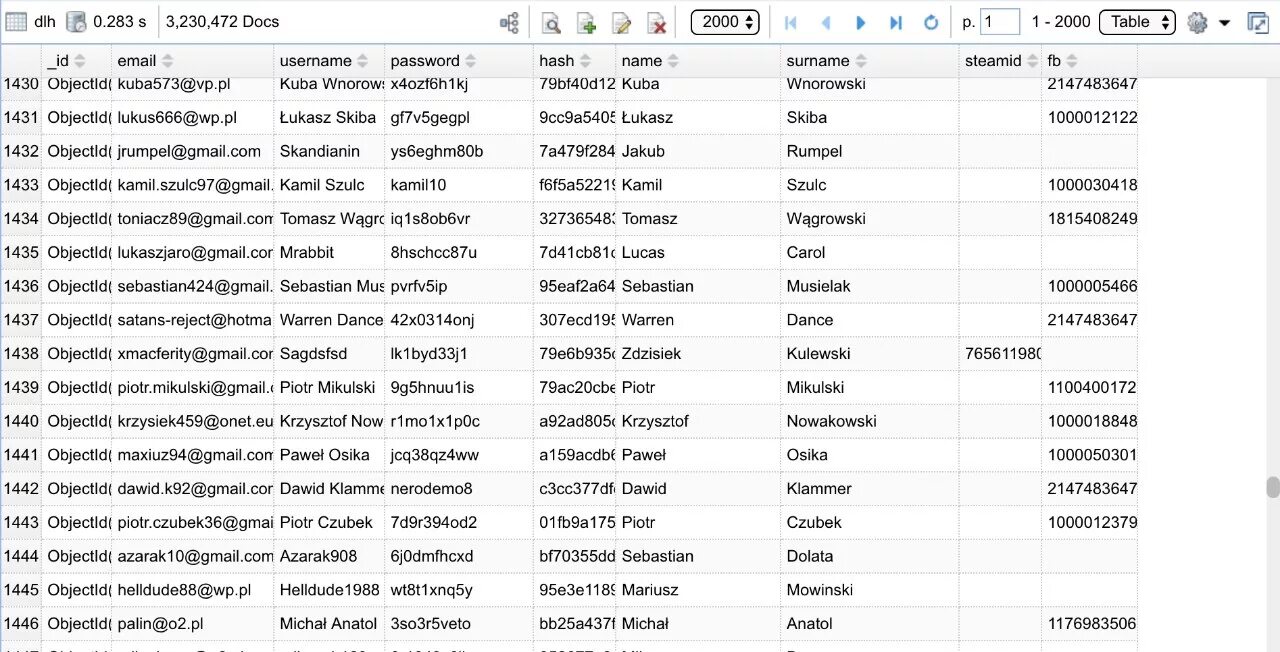Image resolution: width=1280 pixels, height=652 pixels.
Task: Open the page size 2000 dropdown
Action: (x=725, y=22)
